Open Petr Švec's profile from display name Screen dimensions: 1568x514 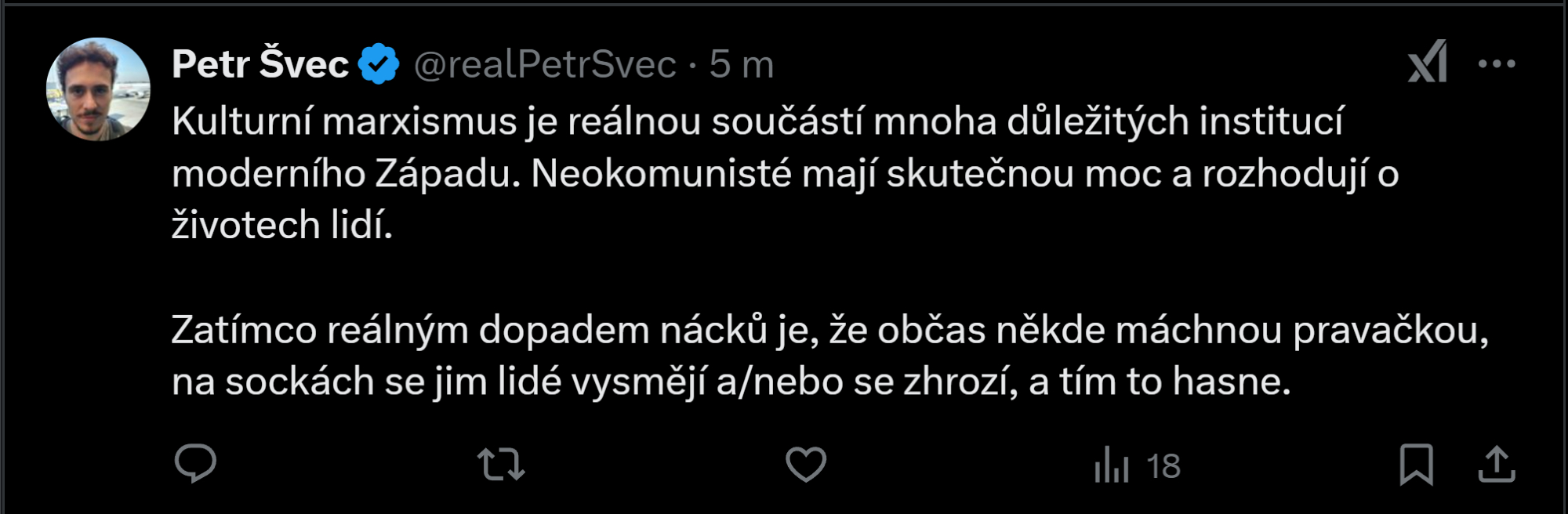(x=260, y=64)
